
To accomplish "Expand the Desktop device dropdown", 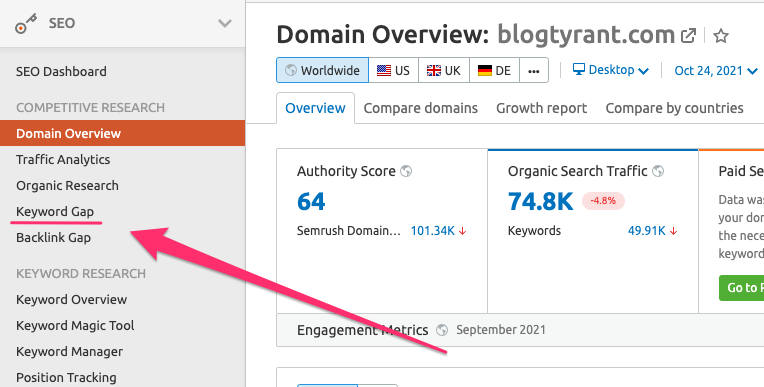I will click(611, 70).
